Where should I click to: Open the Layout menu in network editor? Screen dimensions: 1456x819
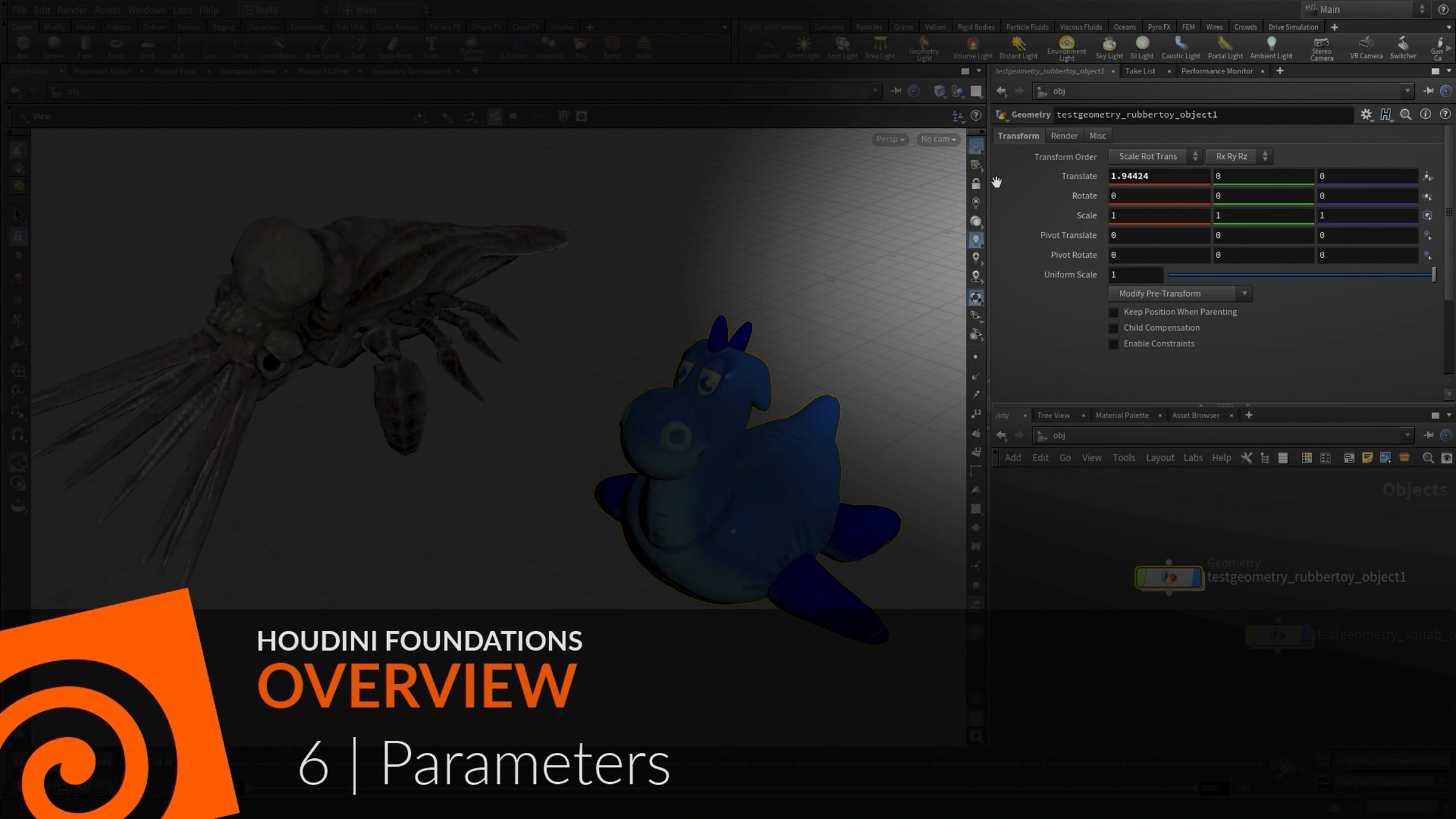[1159, 458]
